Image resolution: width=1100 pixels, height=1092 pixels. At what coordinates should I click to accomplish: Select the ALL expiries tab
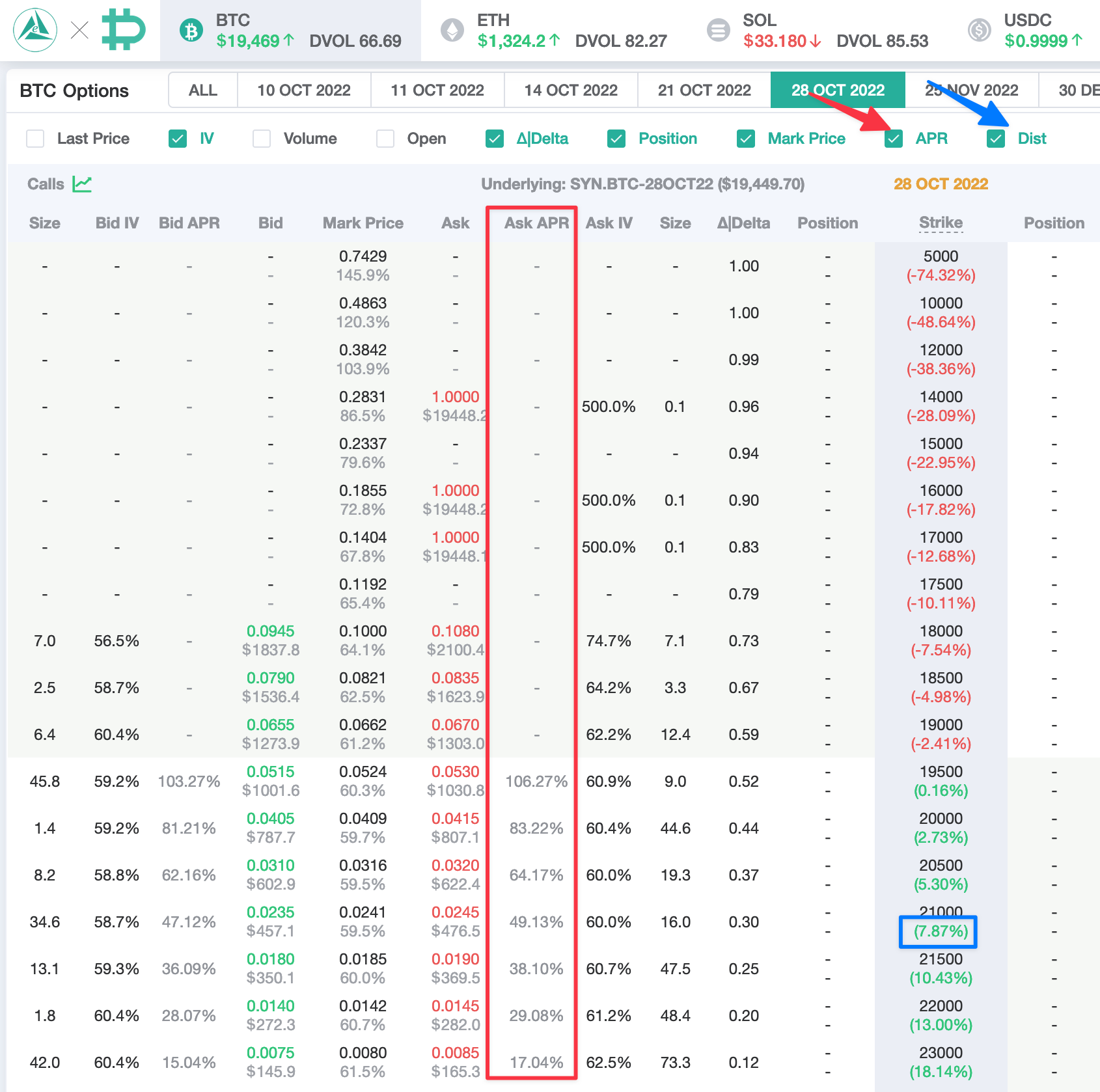point(202,90)
